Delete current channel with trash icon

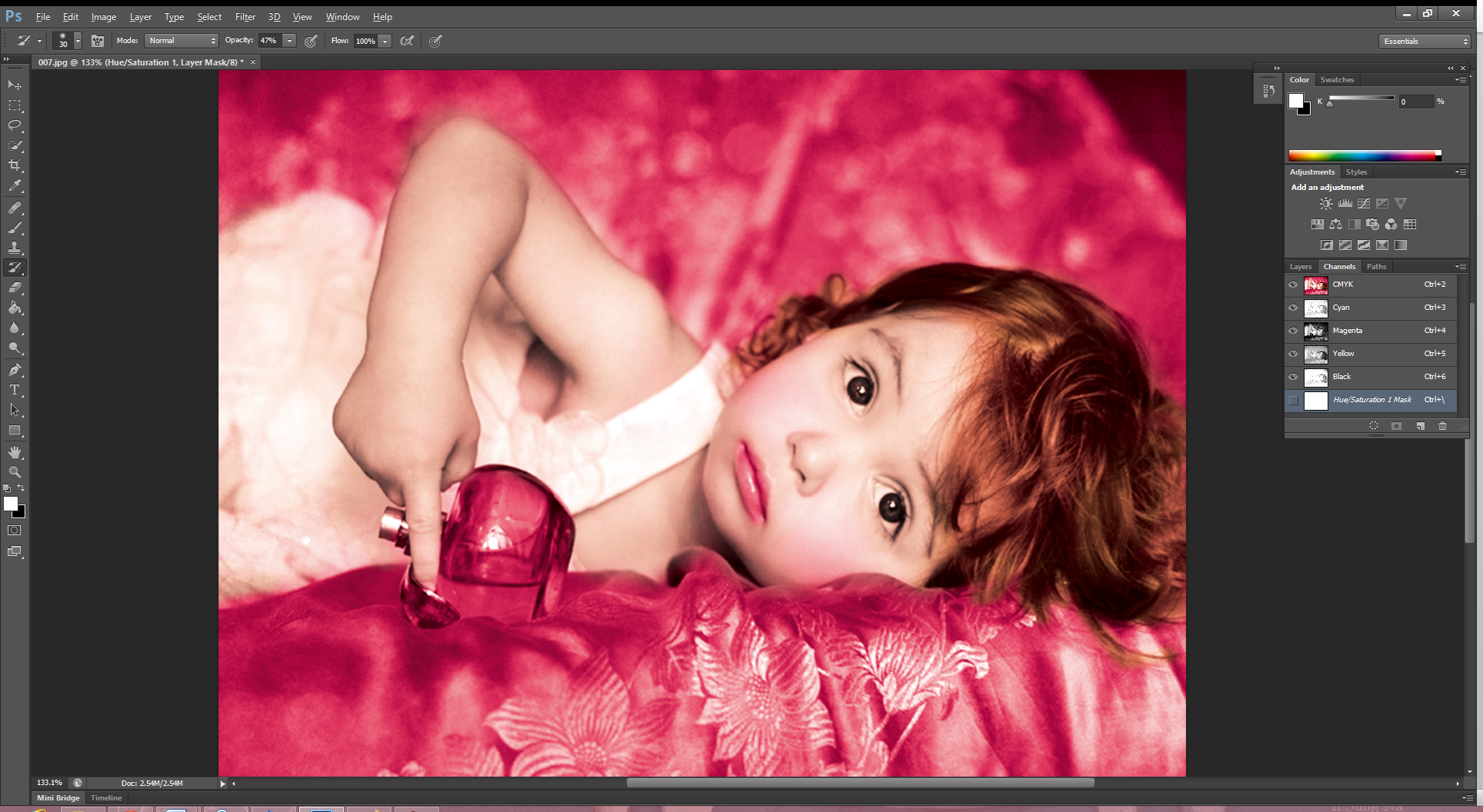pyautogui.click(x=1443, y=426)
